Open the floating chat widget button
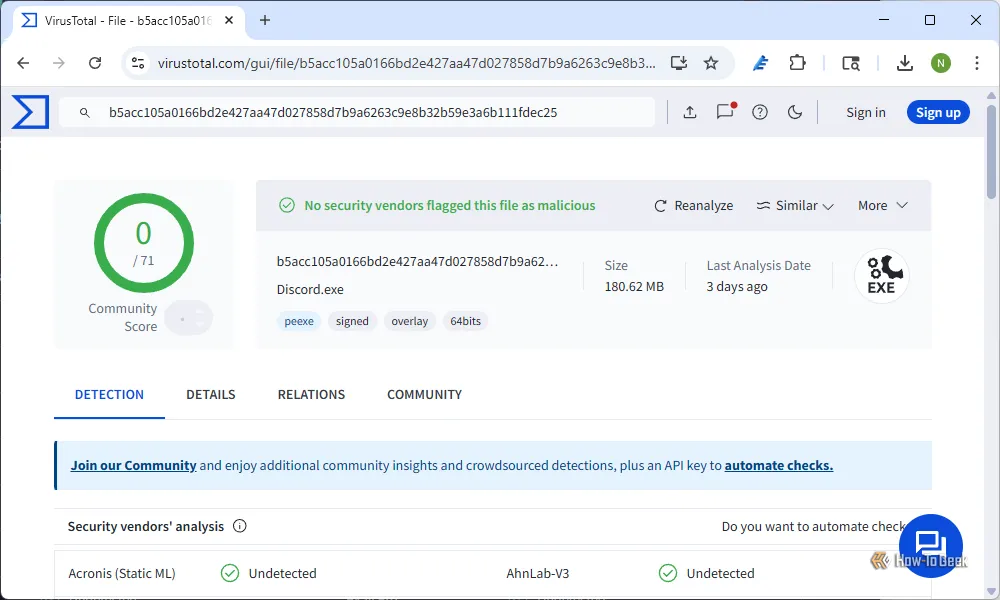Viewport: 1000px width, 600px height. pos(930,546)
